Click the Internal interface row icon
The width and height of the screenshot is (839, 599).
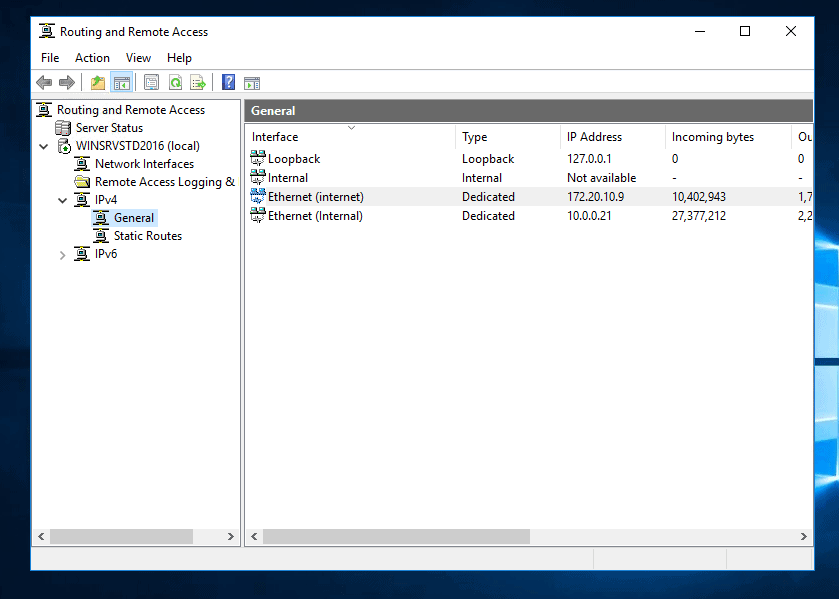258,177
